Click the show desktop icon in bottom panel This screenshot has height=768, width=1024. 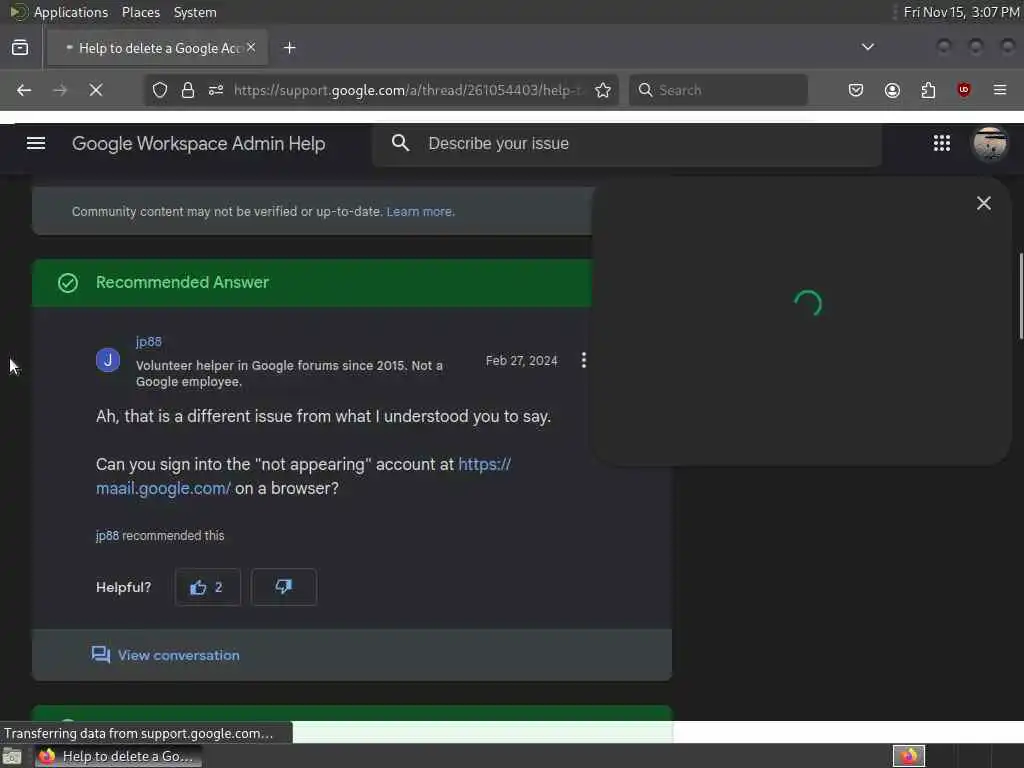tap(12, 756)
